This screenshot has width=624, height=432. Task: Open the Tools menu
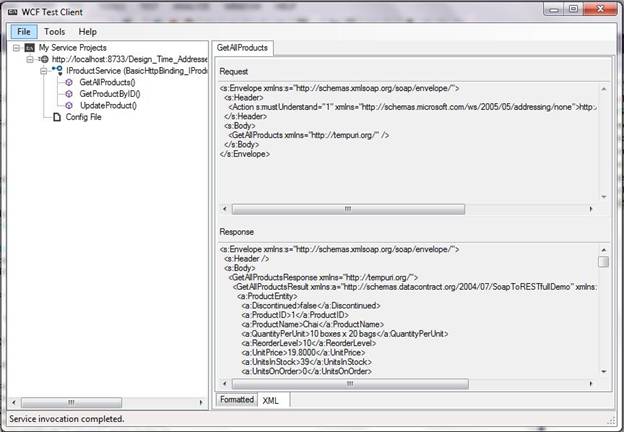(55, 31)
